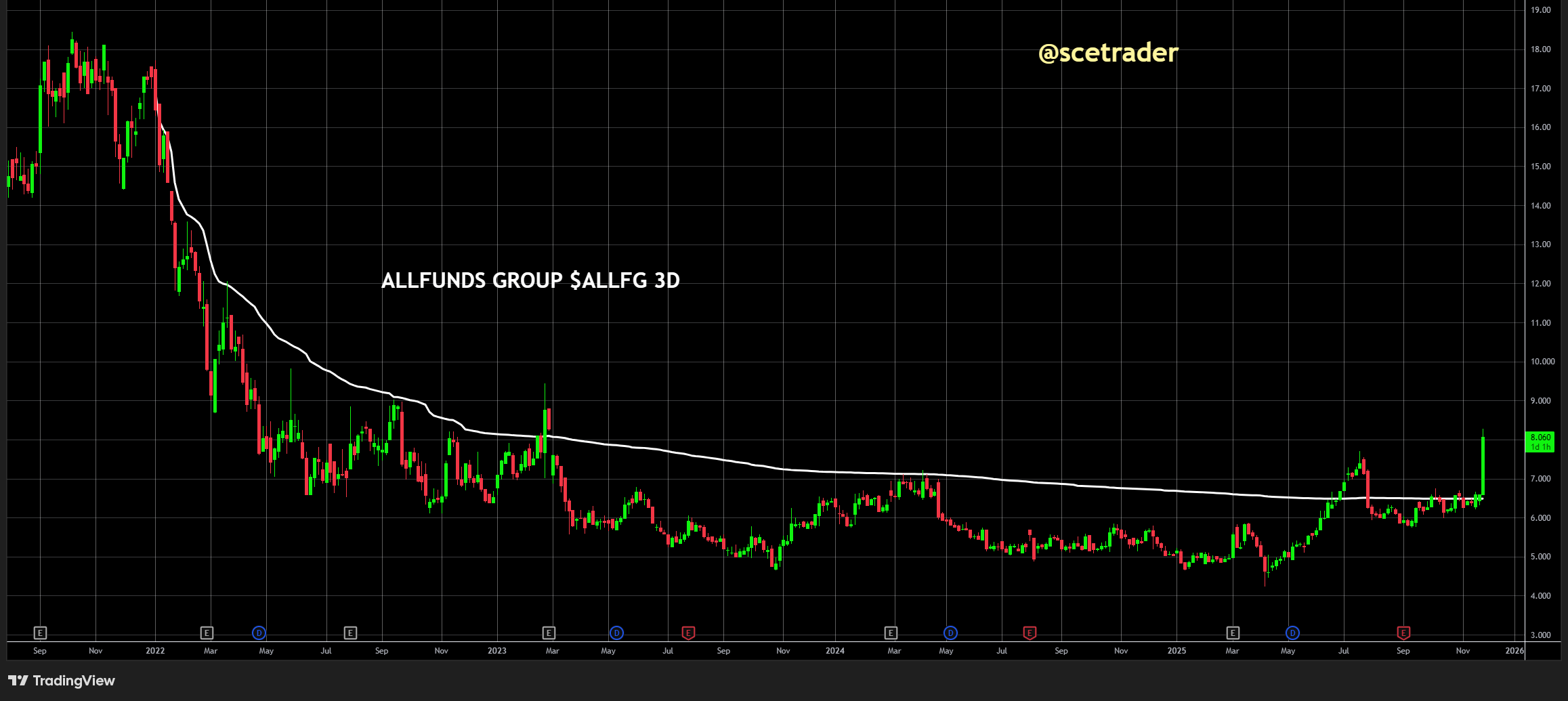The image size is (1568, 701).
Task: Click the TradingView logo
Action: 62,680
